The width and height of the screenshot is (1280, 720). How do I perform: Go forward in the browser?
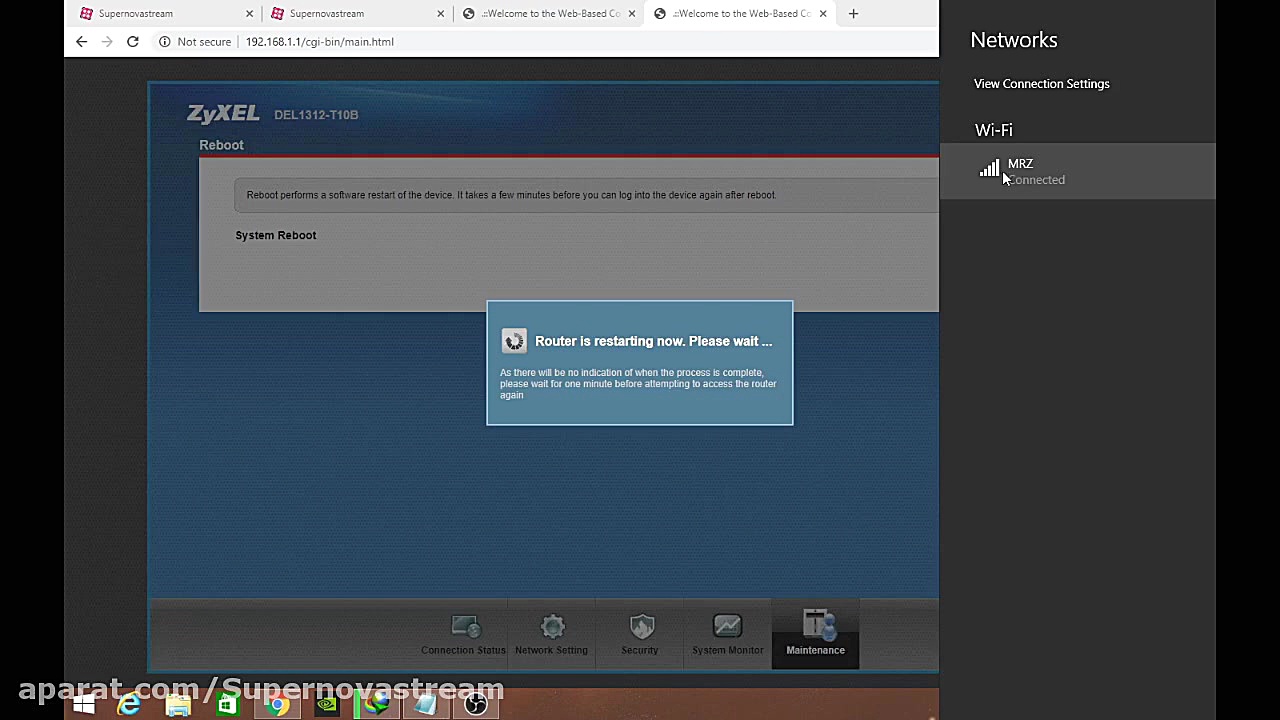pos(107,42)
